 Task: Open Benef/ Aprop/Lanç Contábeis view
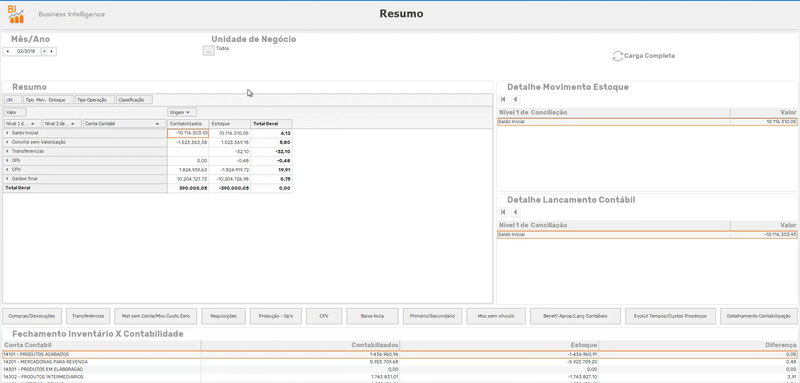(576, 316)
